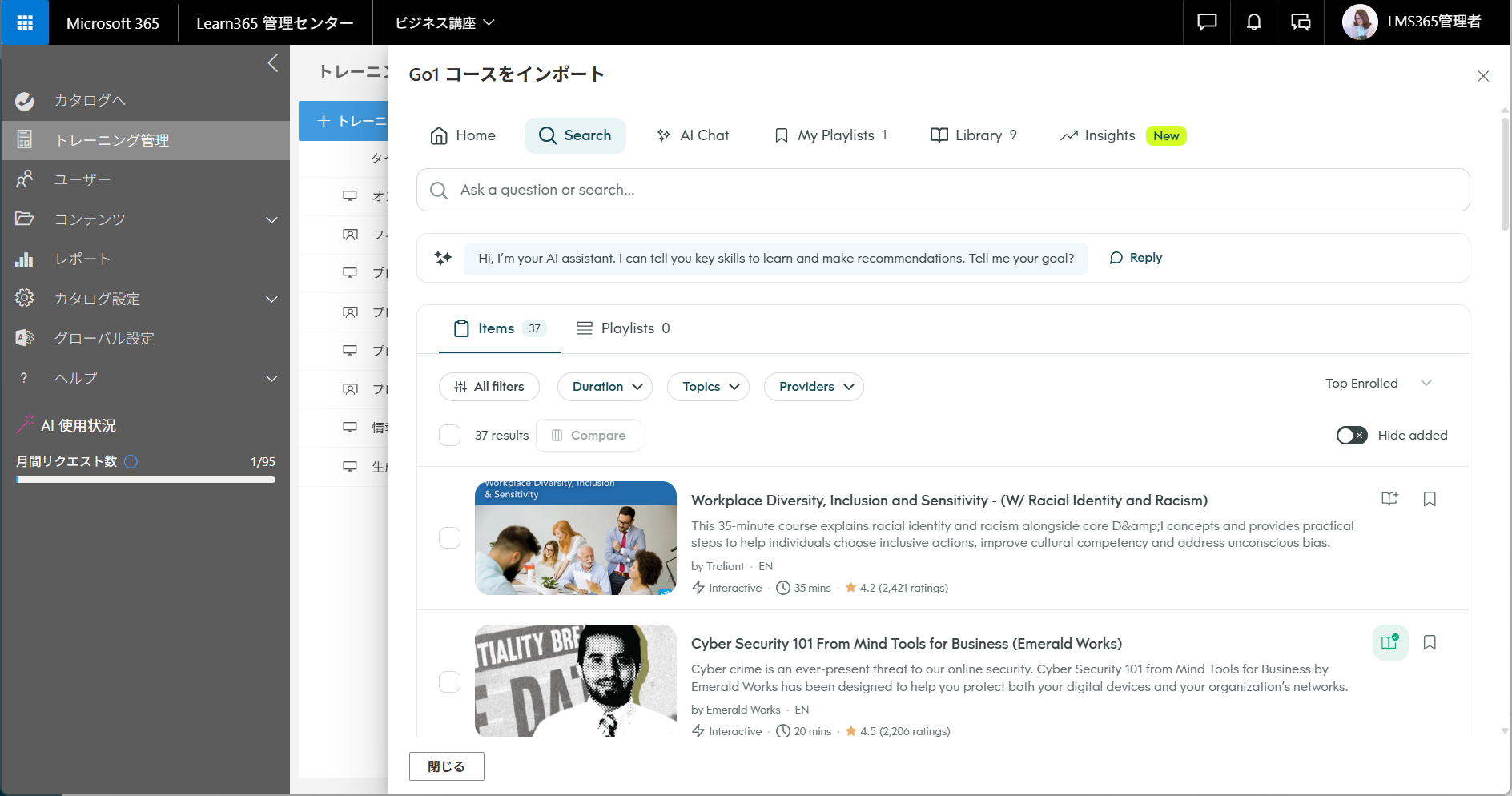Click the 閉じる button
This screenshot has width=1512, height=796.
pyautogui.click(x=447, y=766)
